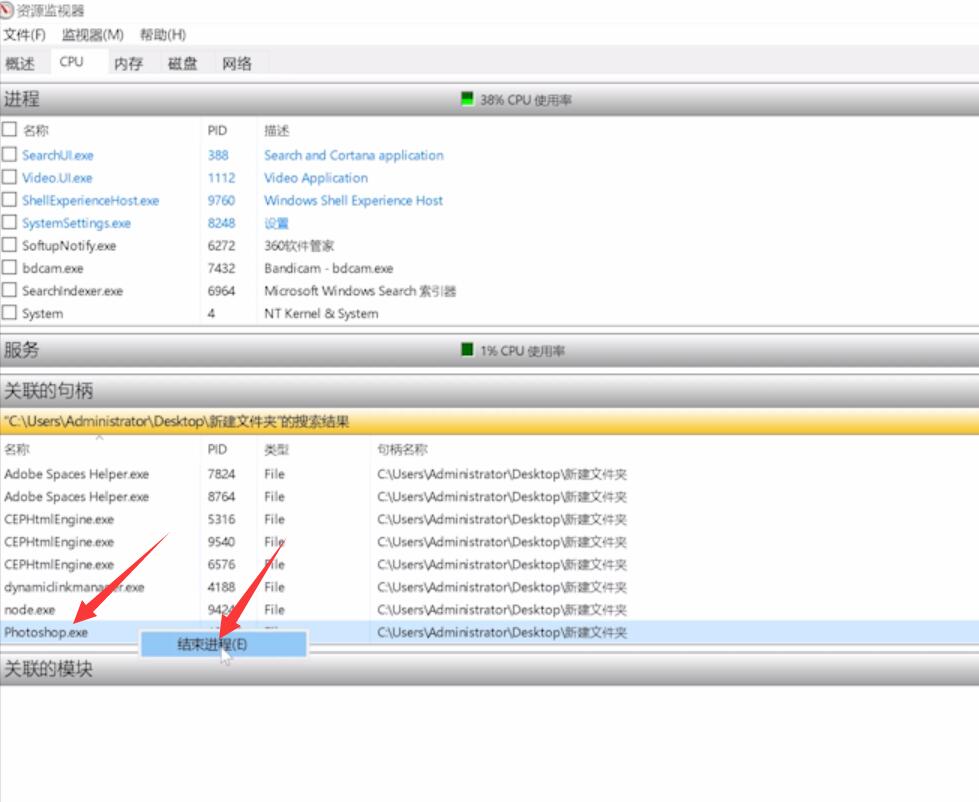
Task: Click the description 'Search and Cortana application'
Action: coord(354,155)
